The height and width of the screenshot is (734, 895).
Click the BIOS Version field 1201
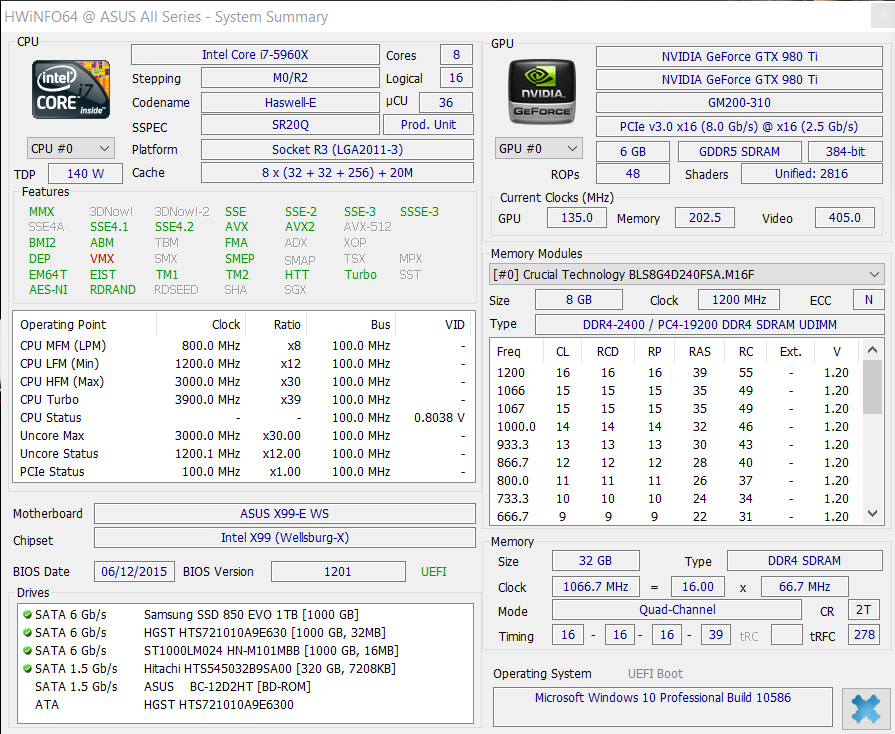(338, 572)
